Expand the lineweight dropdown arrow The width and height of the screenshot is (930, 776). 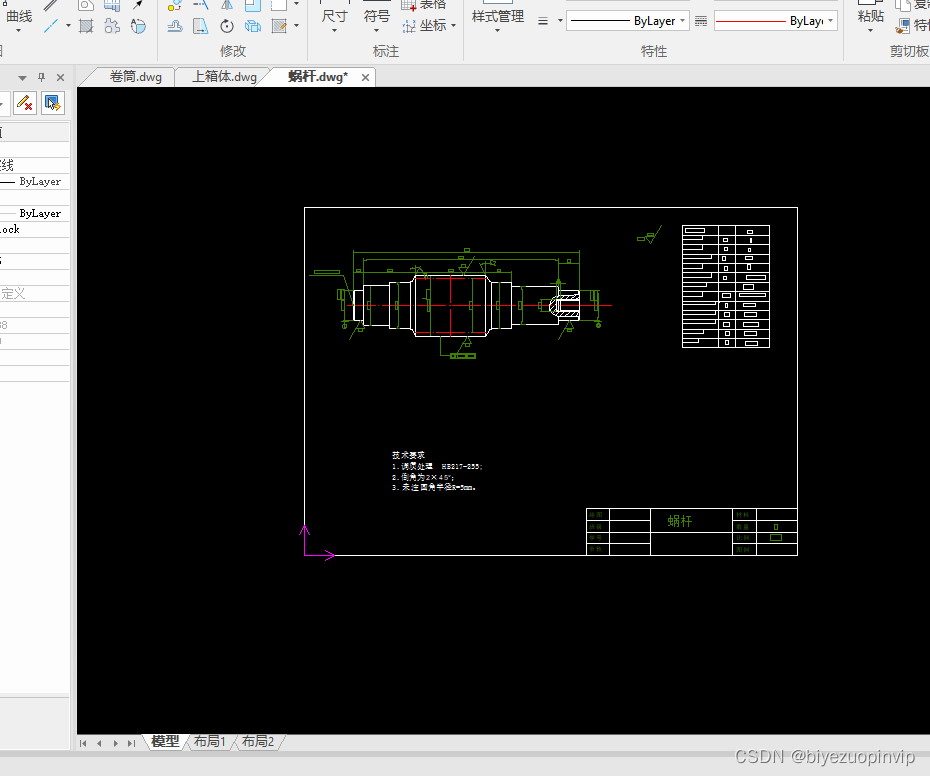click(x=560, y=21)
